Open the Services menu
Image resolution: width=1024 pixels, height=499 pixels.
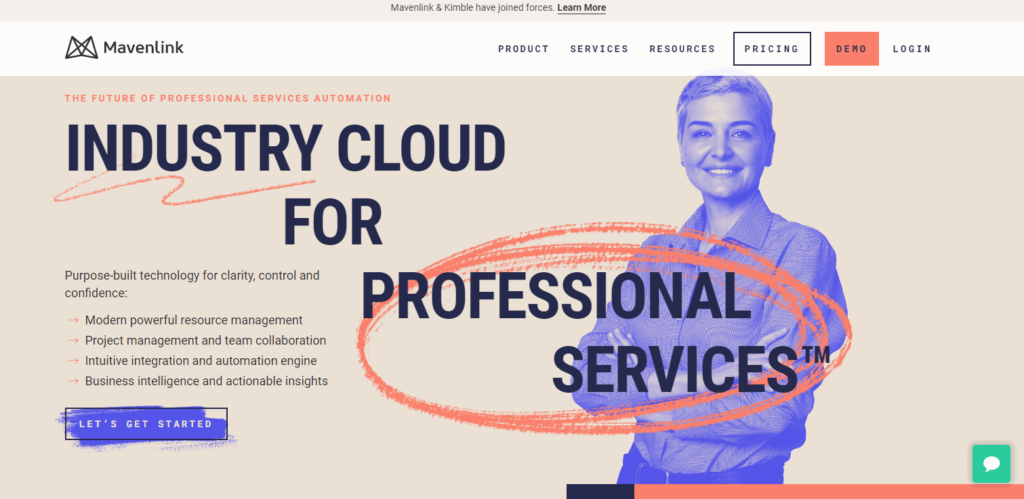pyautogui.click(x=599, y=49)
